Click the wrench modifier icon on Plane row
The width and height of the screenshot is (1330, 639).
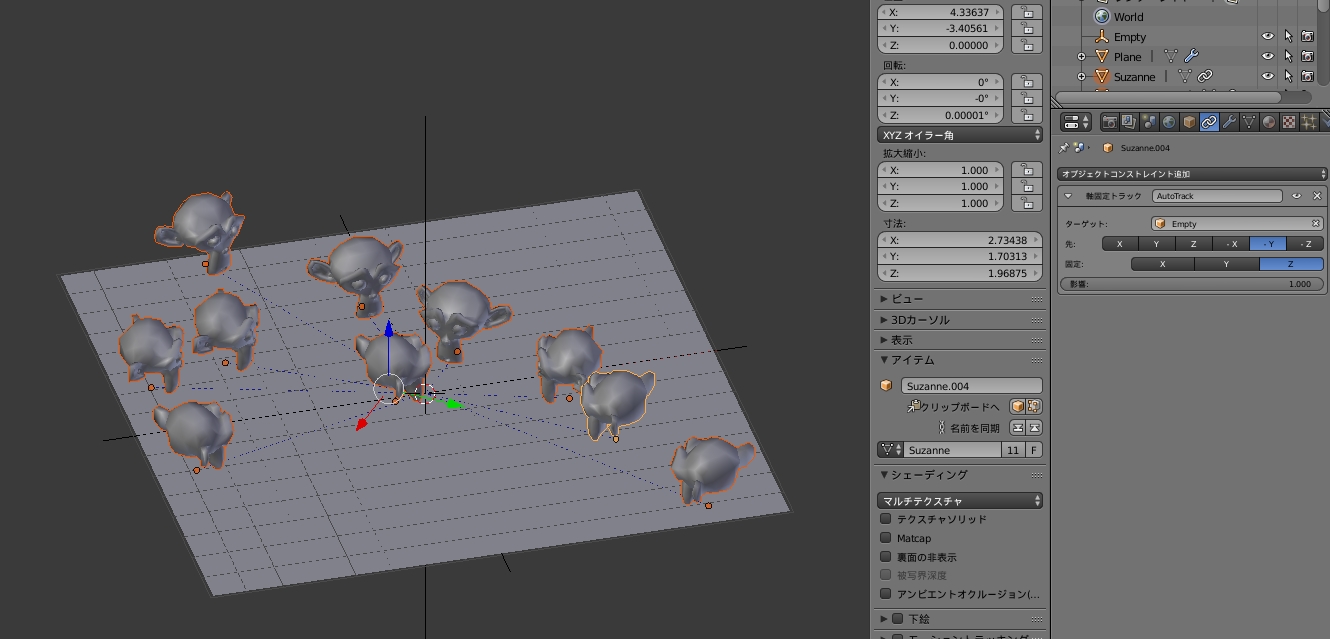(x=1190, y=57)
